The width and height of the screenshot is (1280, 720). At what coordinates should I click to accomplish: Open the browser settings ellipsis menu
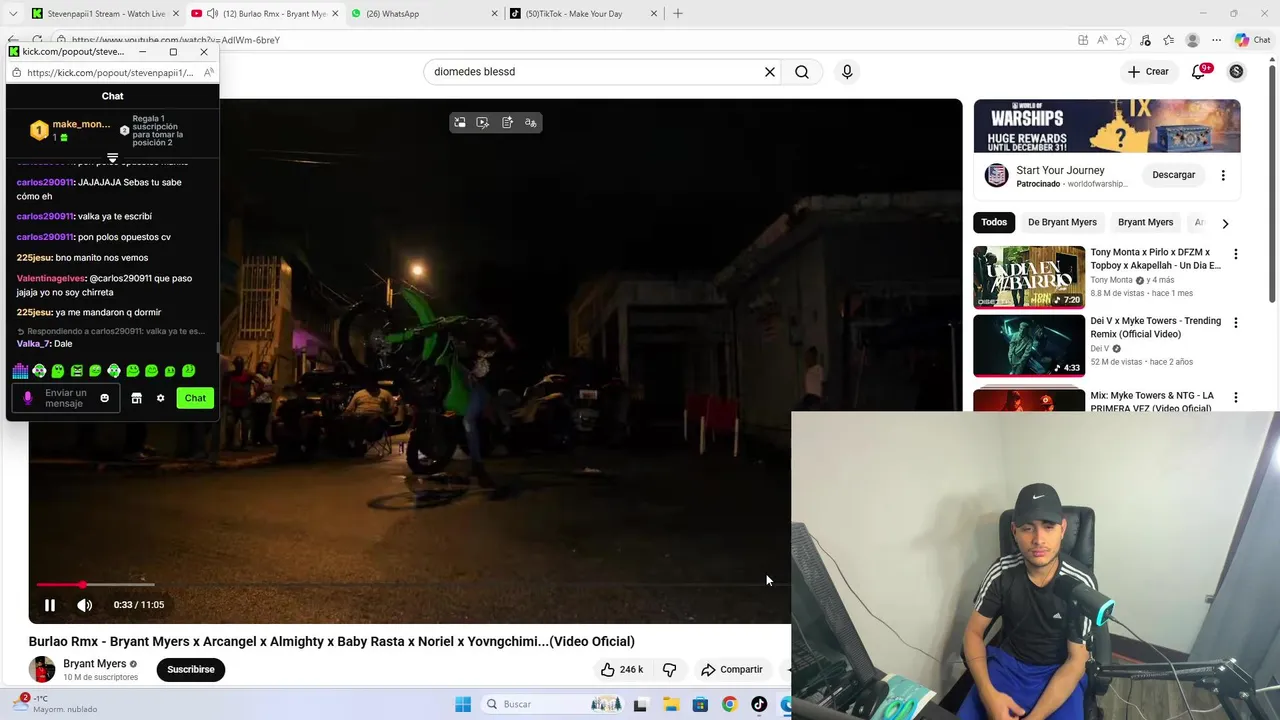[1216, 40]
